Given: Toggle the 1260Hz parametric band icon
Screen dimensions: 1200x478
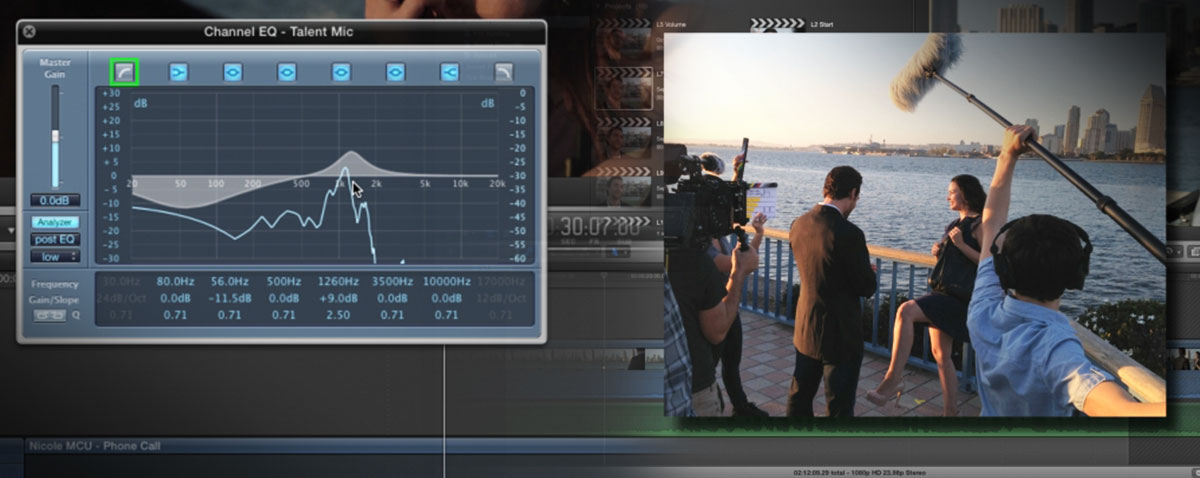Looking at the screenshot, I should [341, 72].
